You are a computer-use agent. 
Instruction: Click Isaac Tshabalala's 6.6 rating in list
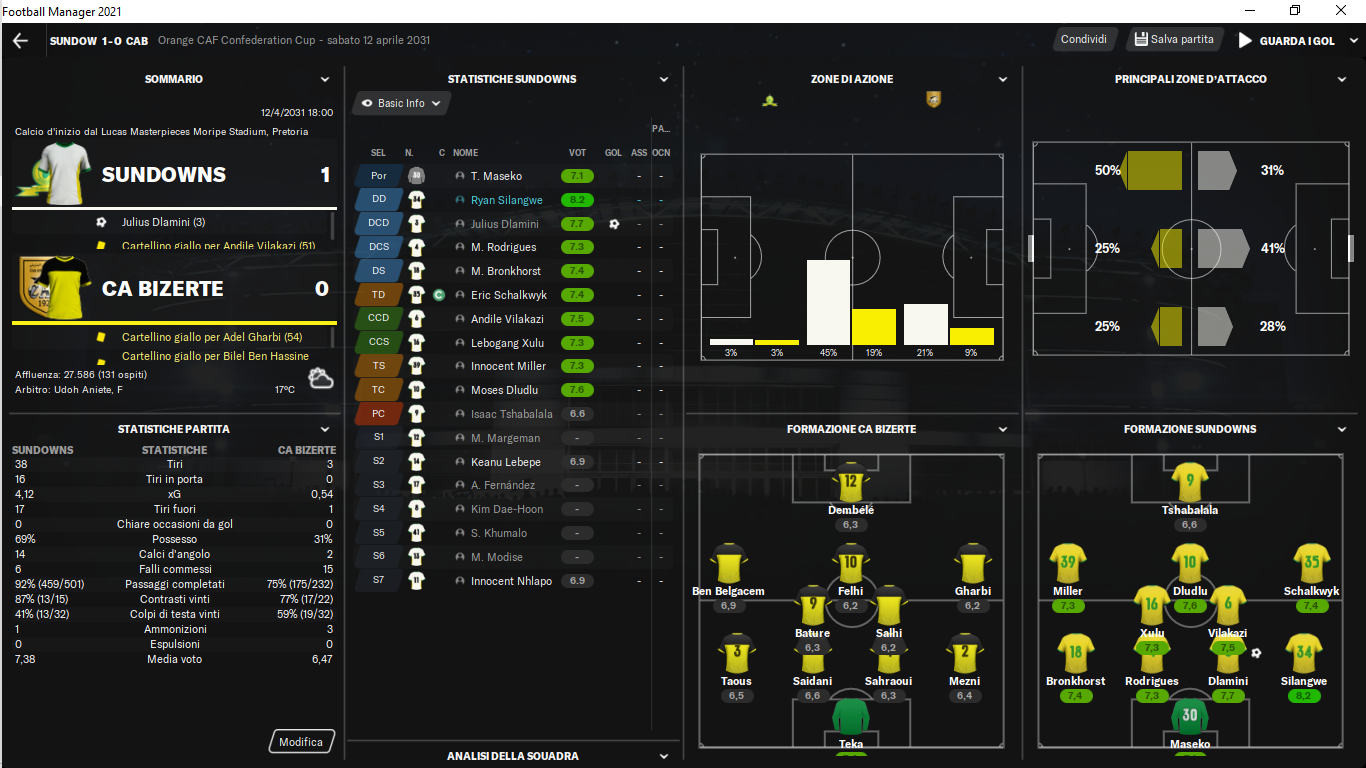tap(577, 414)
